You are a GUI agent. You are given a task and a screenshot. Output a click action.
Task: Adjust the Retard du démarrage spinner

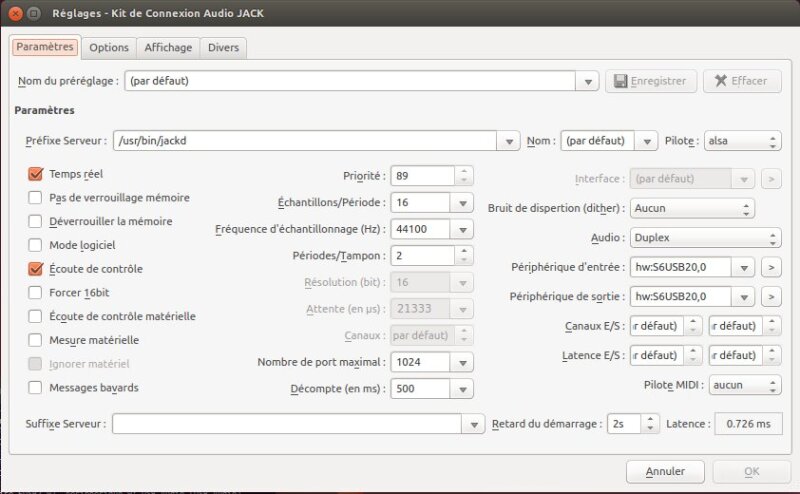pos(649,424)
